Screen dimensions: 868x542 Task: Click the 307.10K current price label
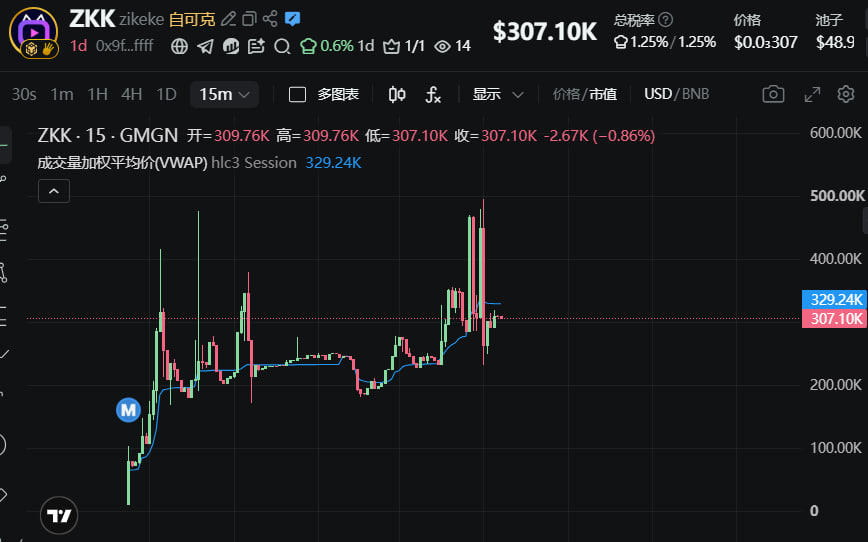[835, 318]
